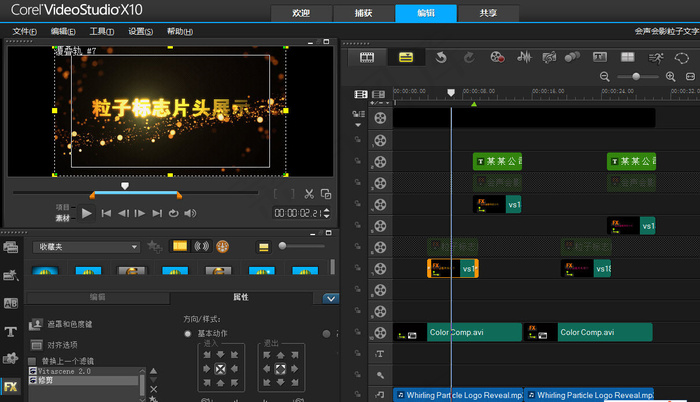Click the timeline zoom slider handle
Viewport: 700px width, 402px height.
tap(635, 77)
